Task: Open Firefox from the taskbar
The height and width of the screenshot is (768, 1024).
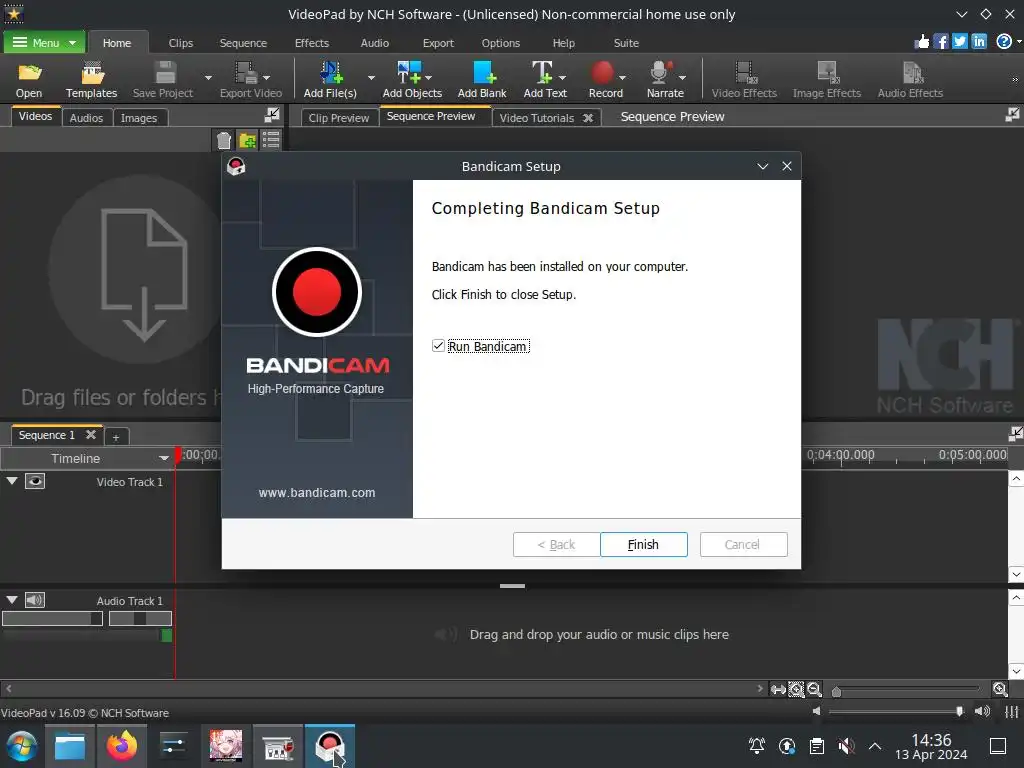Action: (x=121, y=746)
